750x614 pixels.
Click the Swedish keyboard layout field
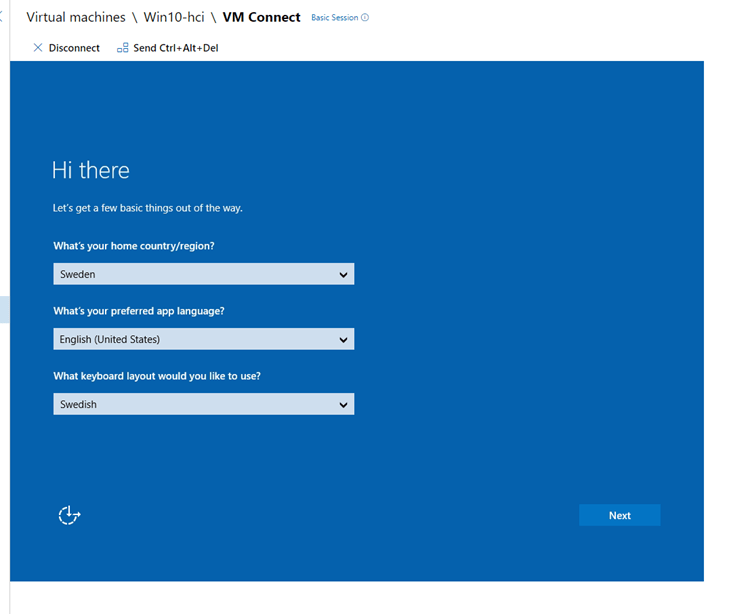coord(190,405)
